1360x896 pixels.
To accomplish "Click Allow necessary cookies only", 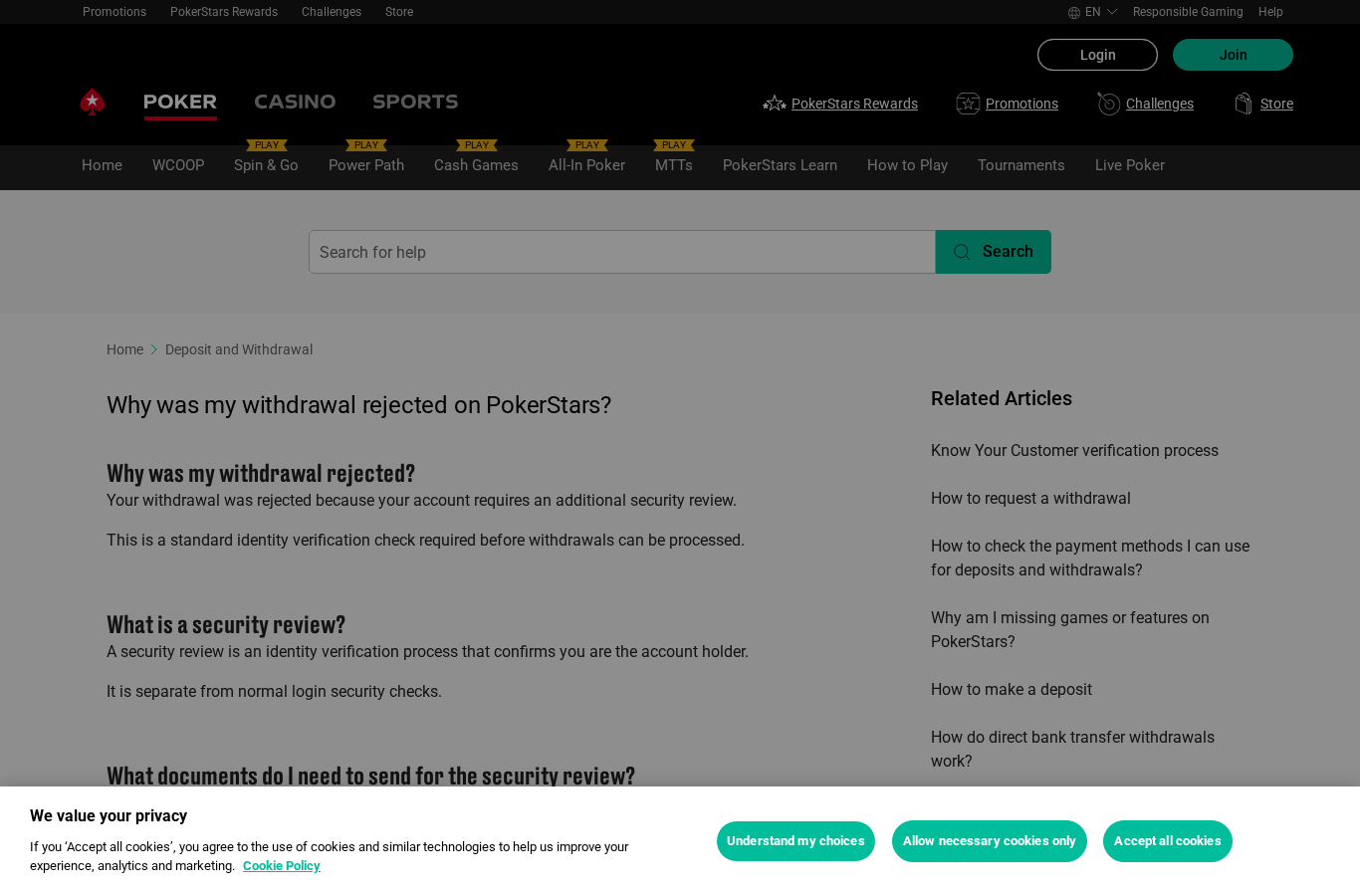I will [x=989, y=841].
